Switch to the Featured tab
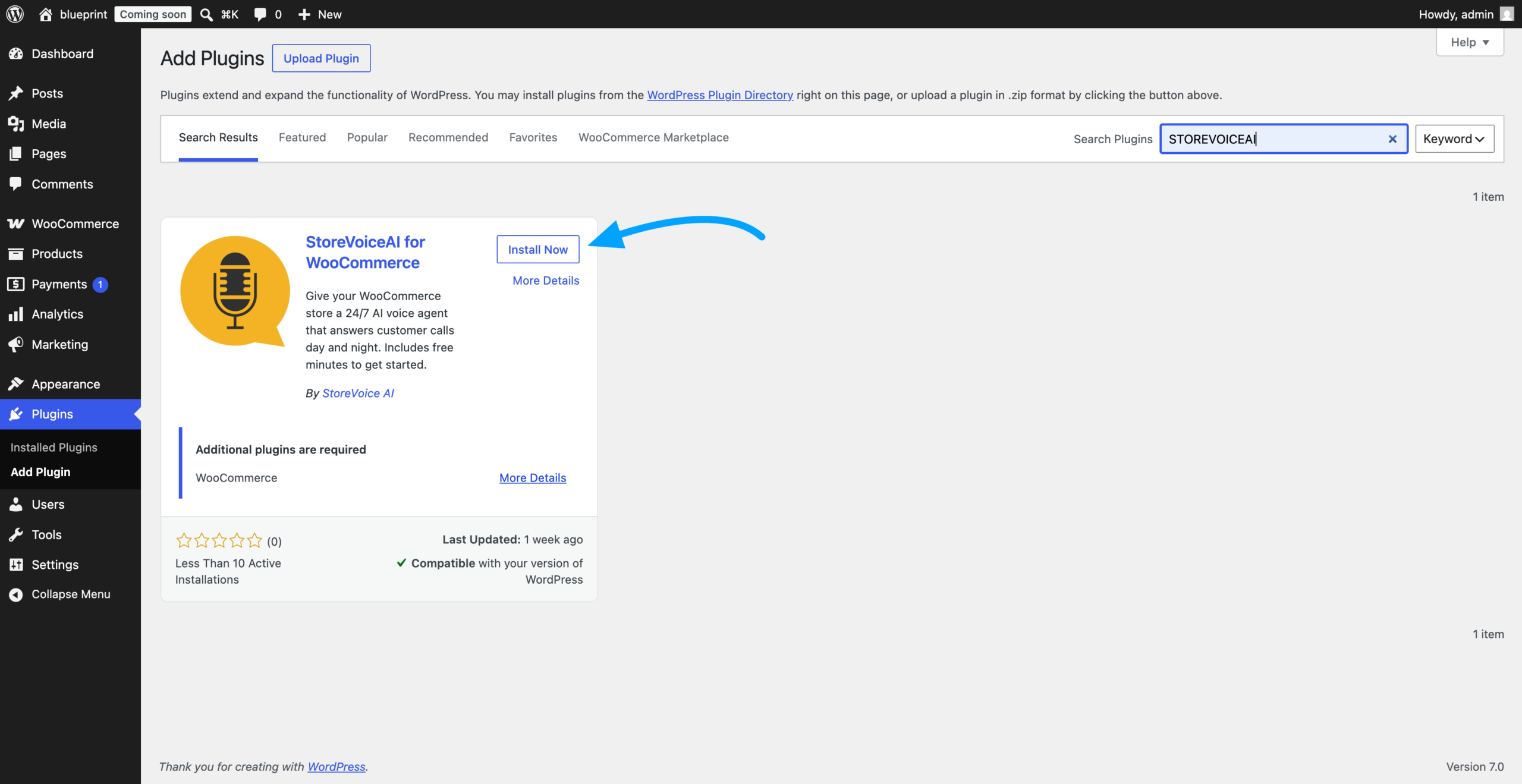This screenshot has height=784, width=1522. coord(302,137)
